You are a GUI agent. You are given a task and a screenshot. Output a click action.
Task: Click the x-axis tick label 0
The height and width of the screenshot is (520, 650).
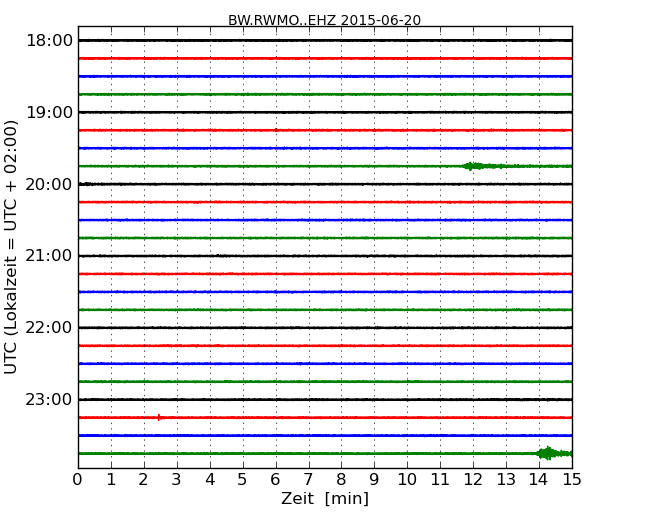pyautogui.click(x=78, y=480)
